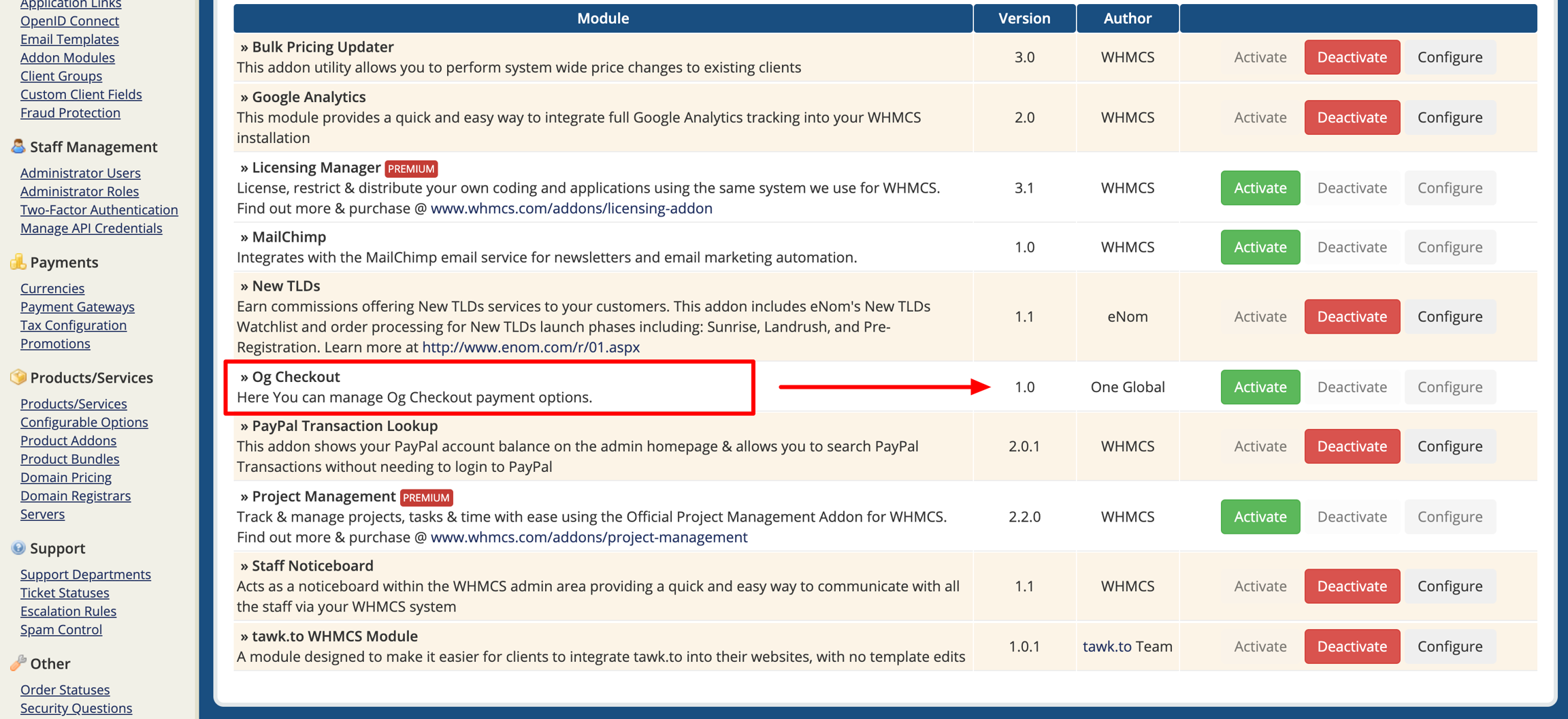Click the Products/Services box icon

[18, 377]
